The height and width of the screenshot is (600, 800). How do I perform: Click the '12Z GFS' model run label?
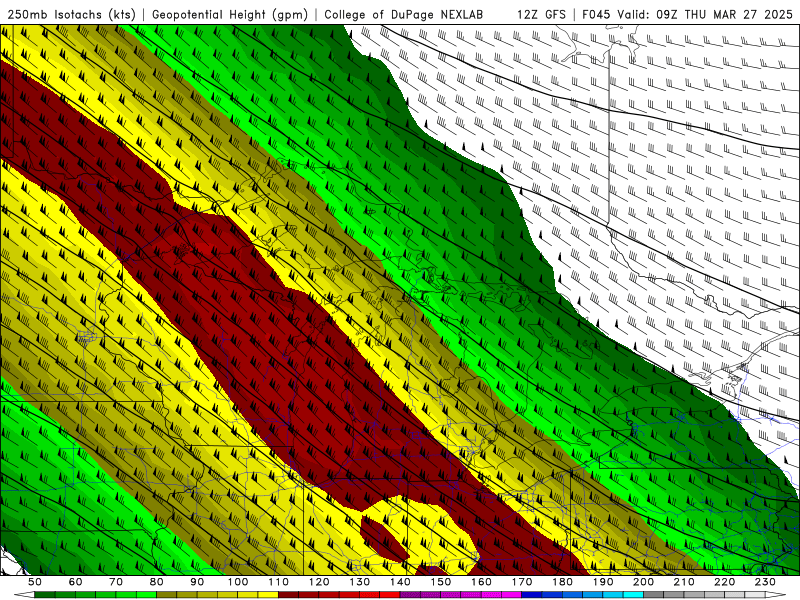[x=541, y=14]
